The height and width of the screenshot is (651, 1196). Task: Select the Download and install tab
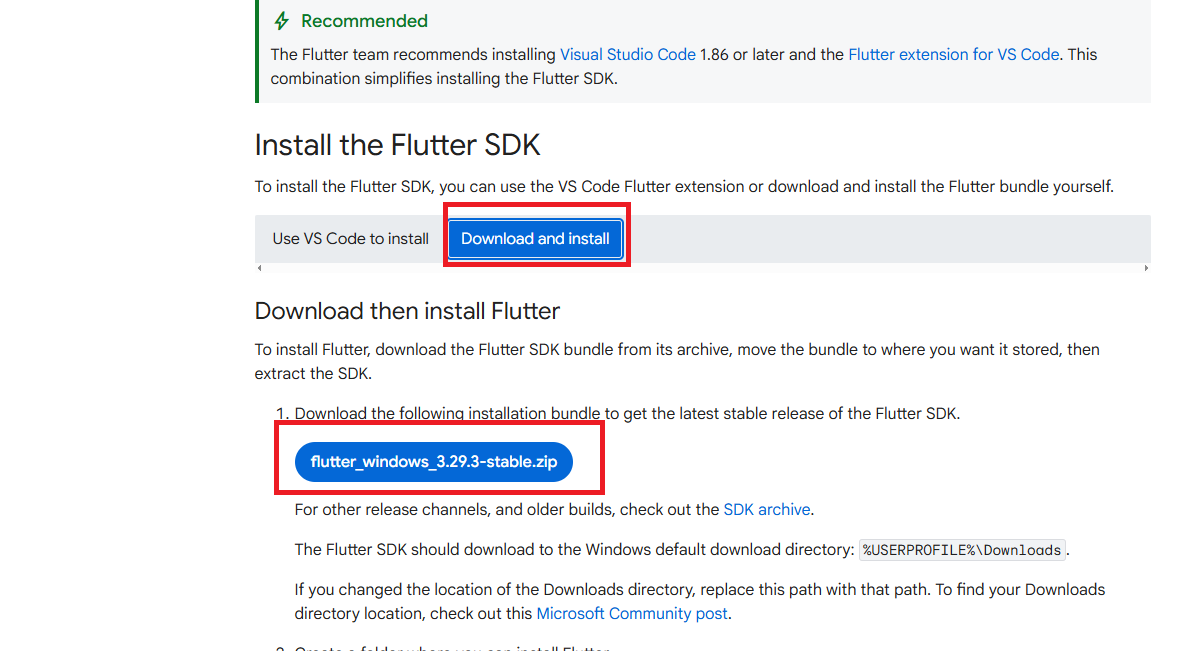[535, 238]
